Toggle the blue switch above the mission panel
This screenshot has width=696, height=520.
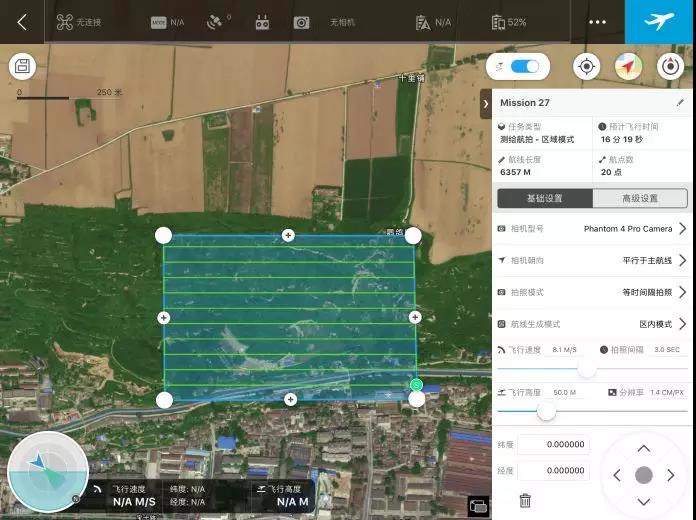(x=524, y=67)
